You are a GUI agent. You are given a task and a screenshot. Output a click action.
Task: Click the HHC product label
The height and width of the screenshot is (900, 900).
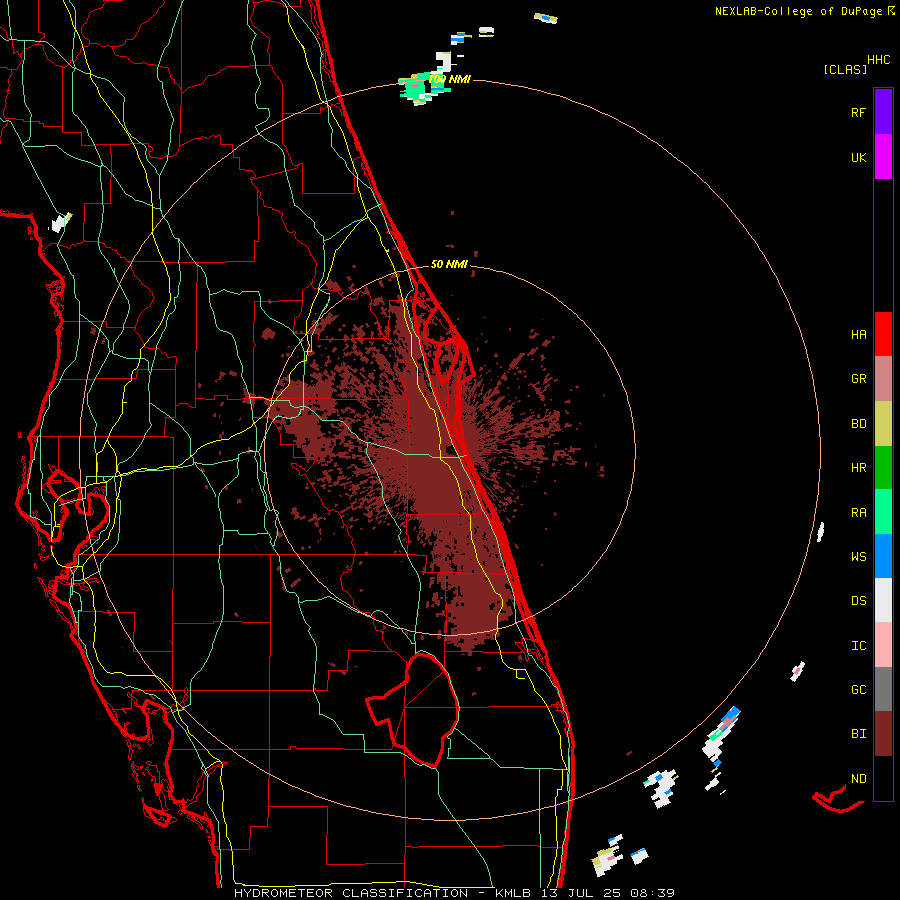coord(879,59)
